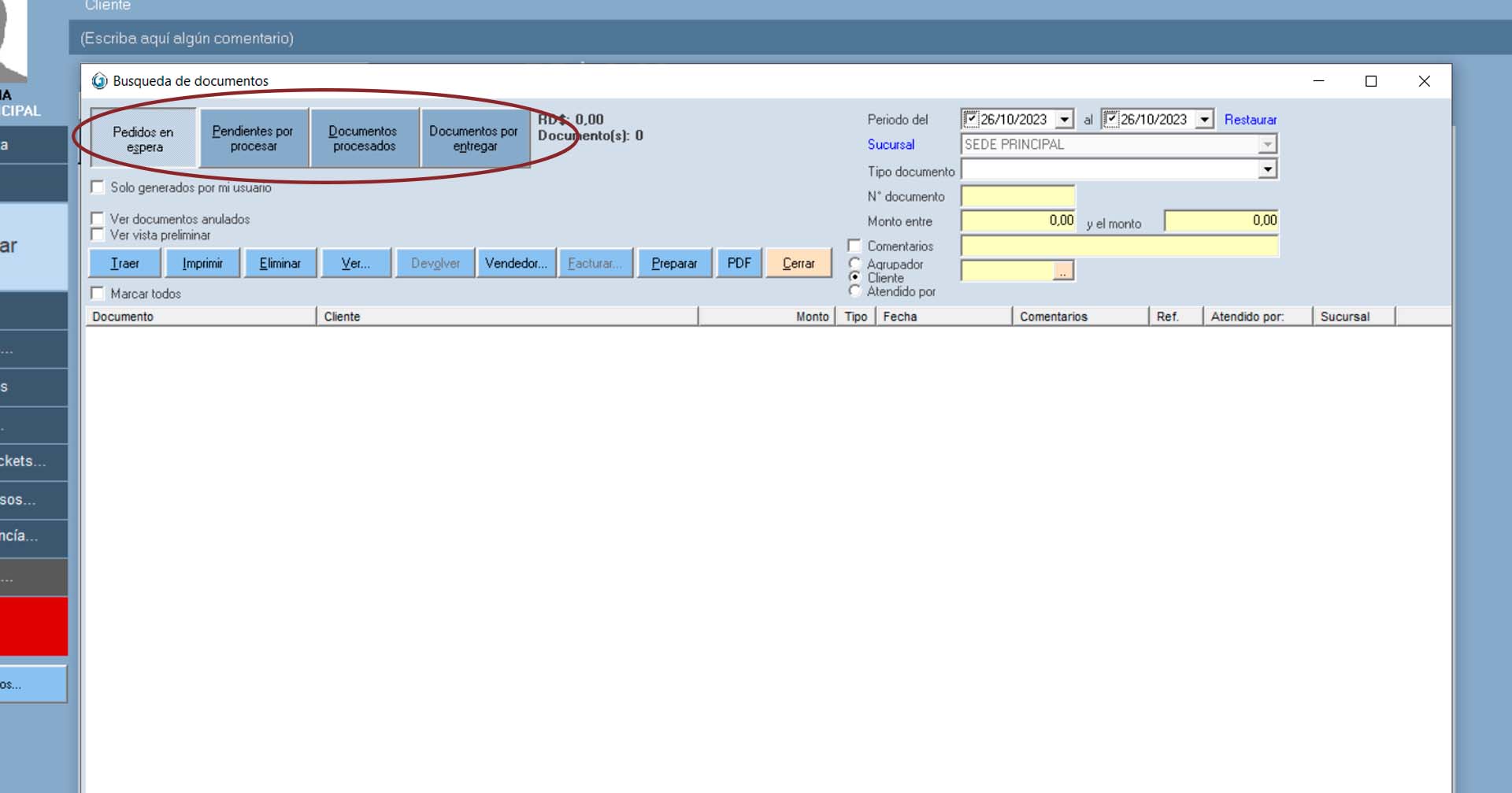Click the Imprimir button
Image resolution: width=1512 pixels, height=793 pixels.
pyautogui.click(x=202, y=263)
